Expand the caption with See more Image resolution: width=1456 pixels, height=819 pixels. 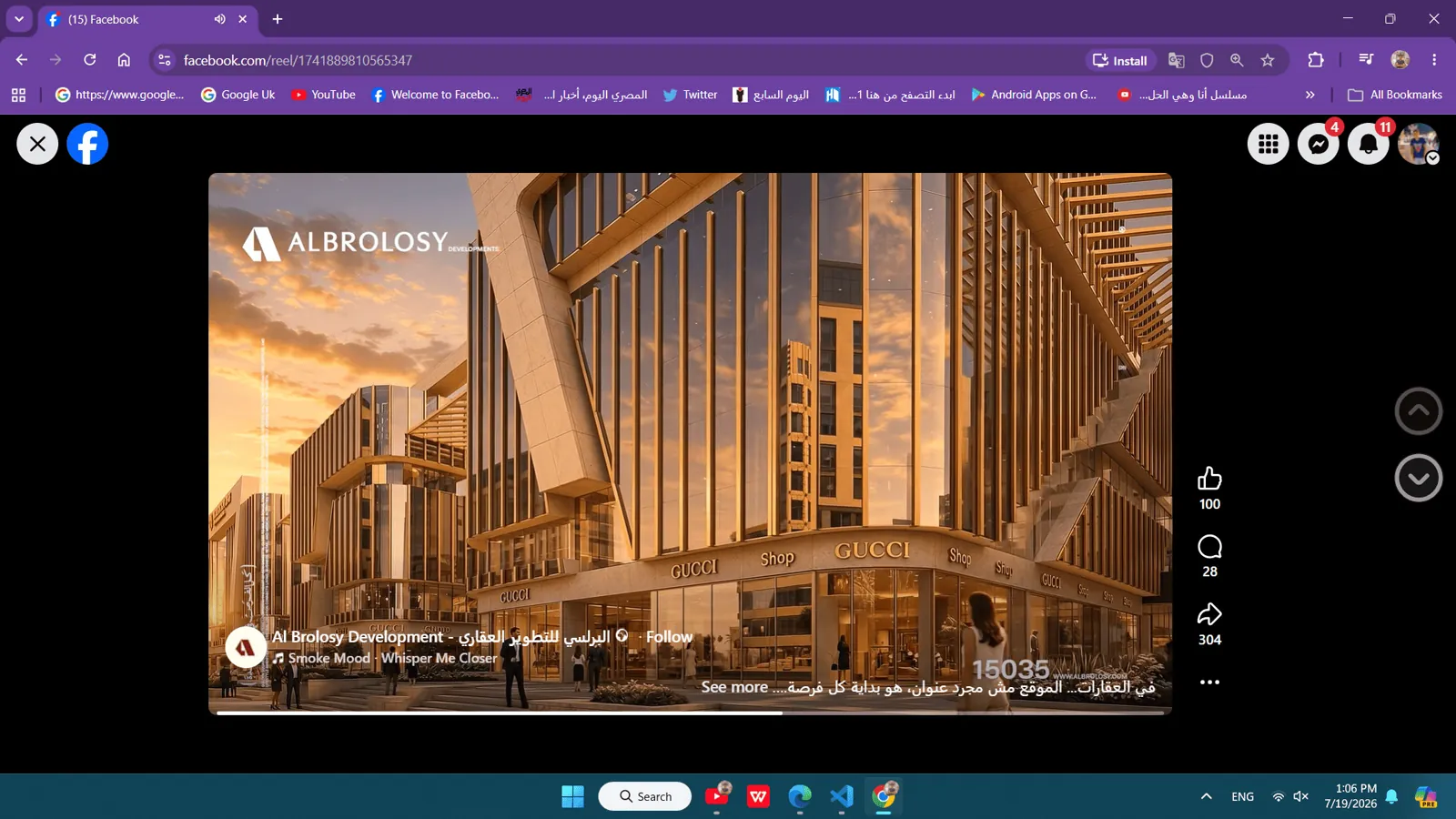(734, 687)
